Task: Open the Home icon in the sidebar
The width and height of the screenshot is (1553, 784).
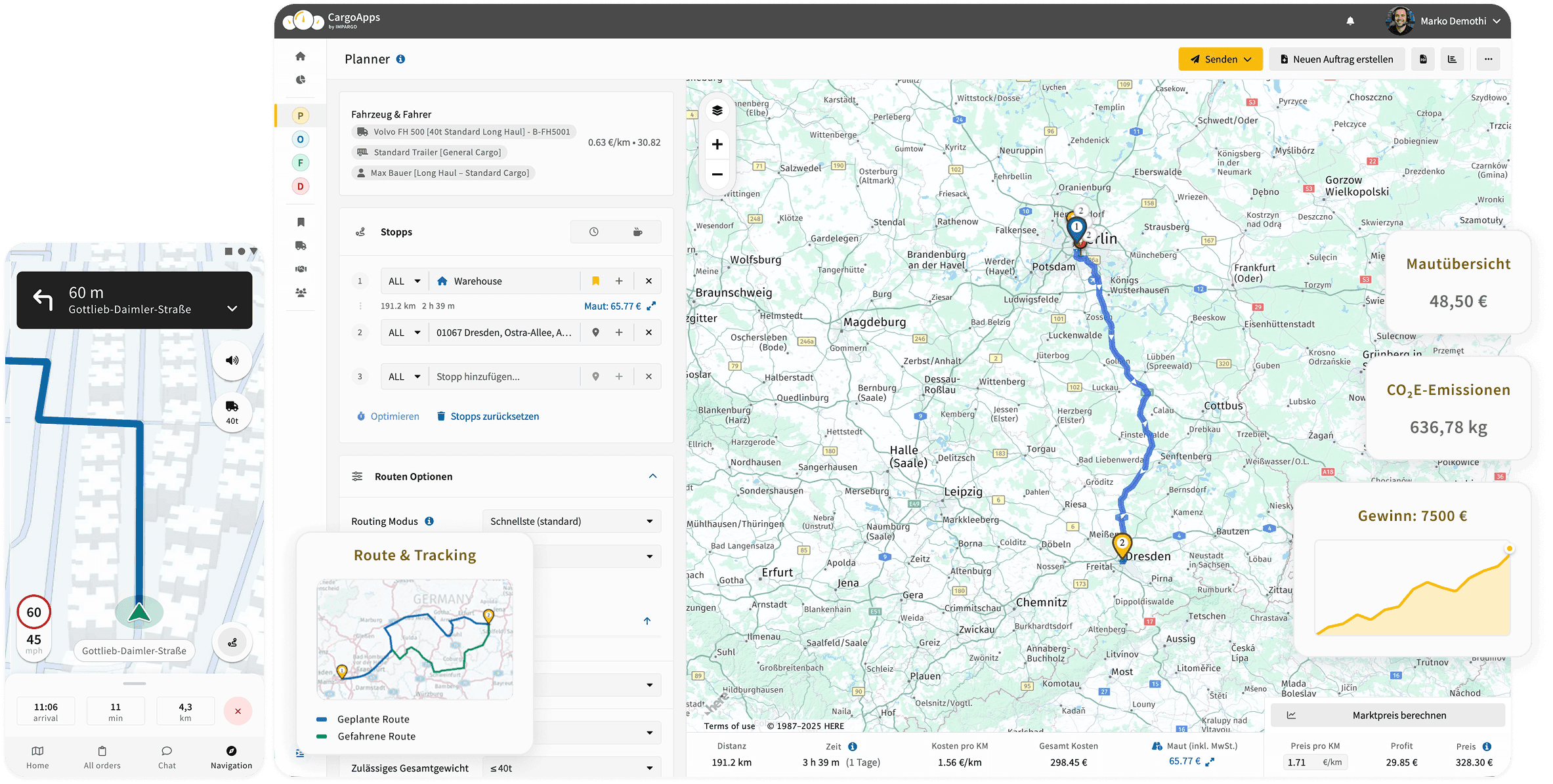Action: [301, 56]
